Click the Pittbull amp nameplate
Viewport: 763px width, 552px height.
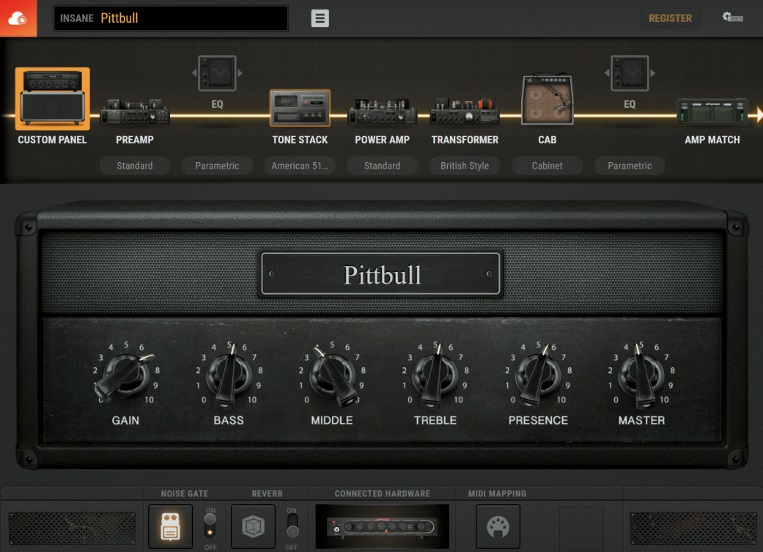click(x=382, y=275)
